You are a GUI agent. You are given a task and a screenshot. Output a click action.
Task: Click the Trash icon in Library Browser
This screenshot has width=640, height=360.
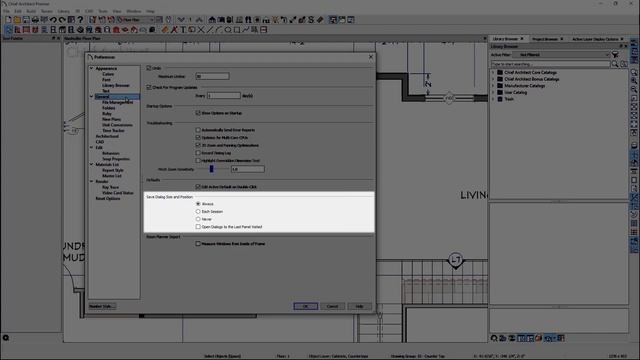pyautogui.click(x=500, y=99)
